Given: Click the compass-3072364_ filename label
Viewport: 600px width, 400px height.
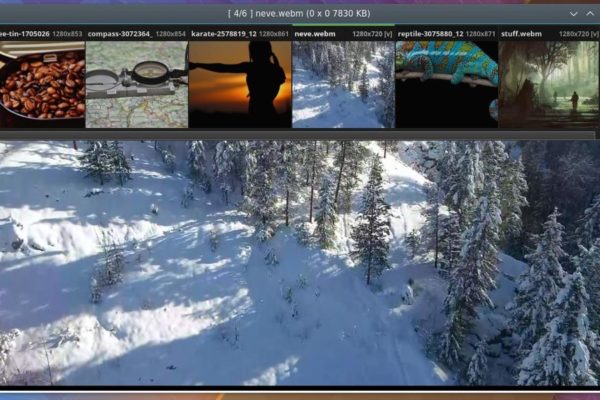Looking at the screenshot, I should click(x=119, y=34).
